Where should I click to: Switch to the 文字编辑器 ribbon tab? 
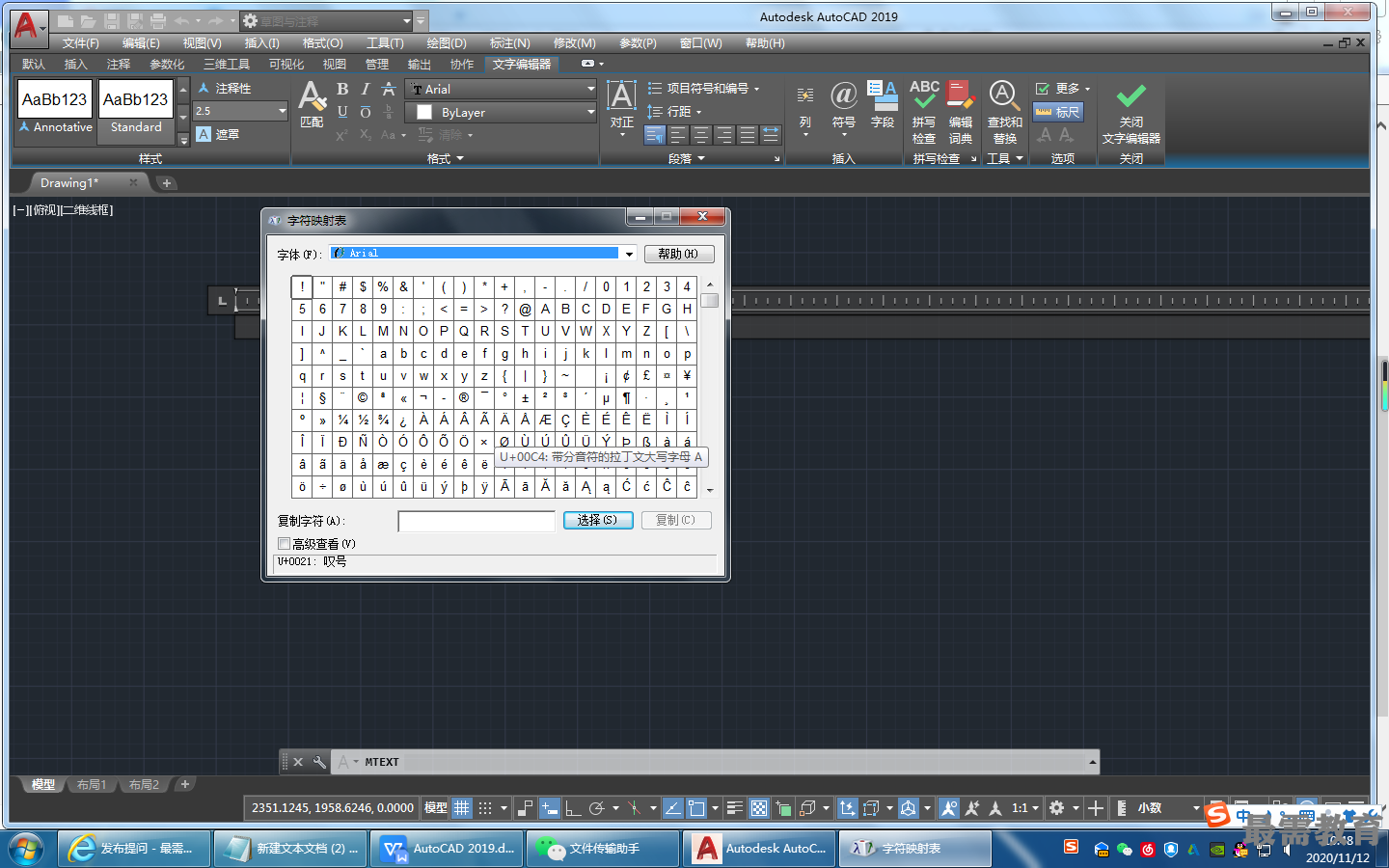(522, 65)
